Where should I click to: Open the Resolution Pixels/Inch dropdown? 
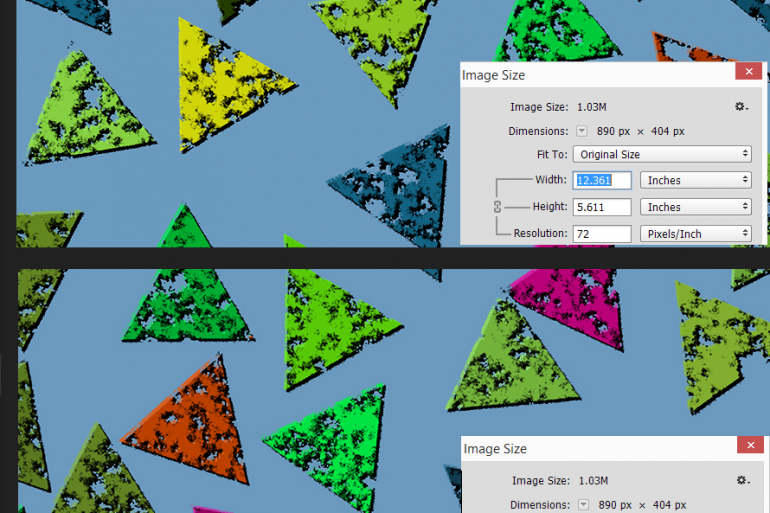coord(695,234)
